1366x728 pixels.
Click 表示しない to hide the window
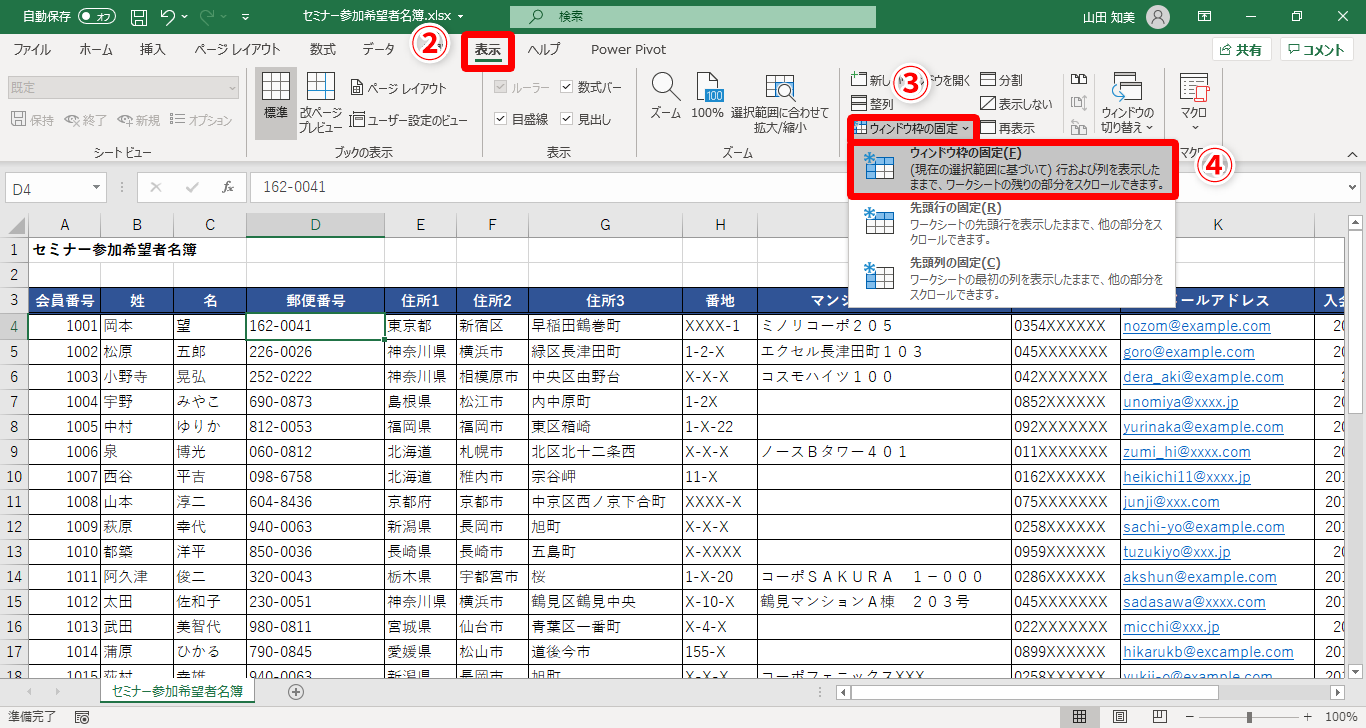tap(1016, 103)
